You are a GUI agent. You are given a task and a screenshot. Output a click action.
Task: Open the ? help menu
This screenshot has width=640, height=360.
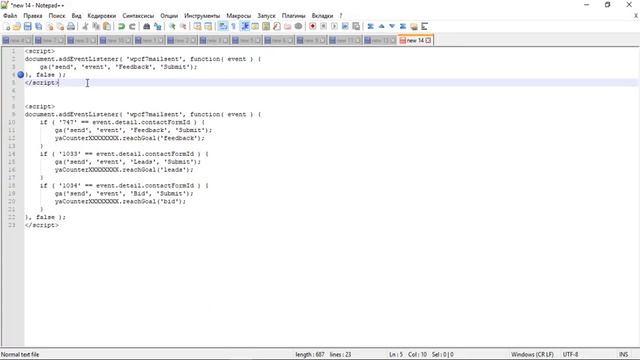click(x=341, y=16)
